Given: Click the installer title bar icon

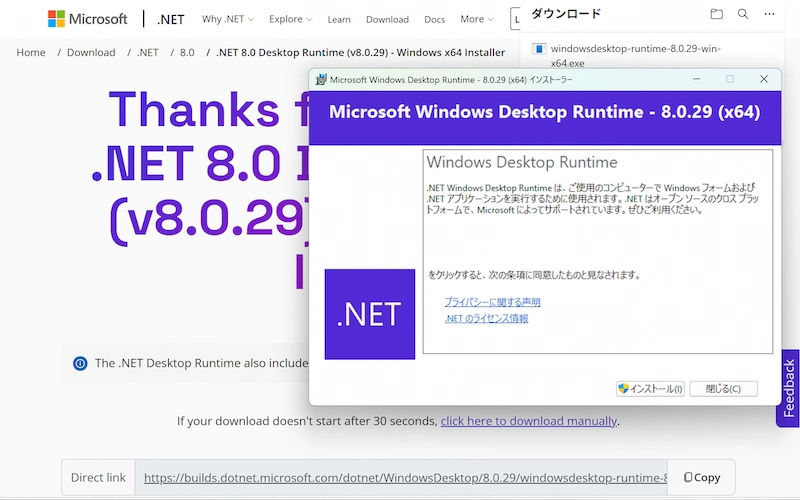Looking at the screenshot, I should [321, 80].
